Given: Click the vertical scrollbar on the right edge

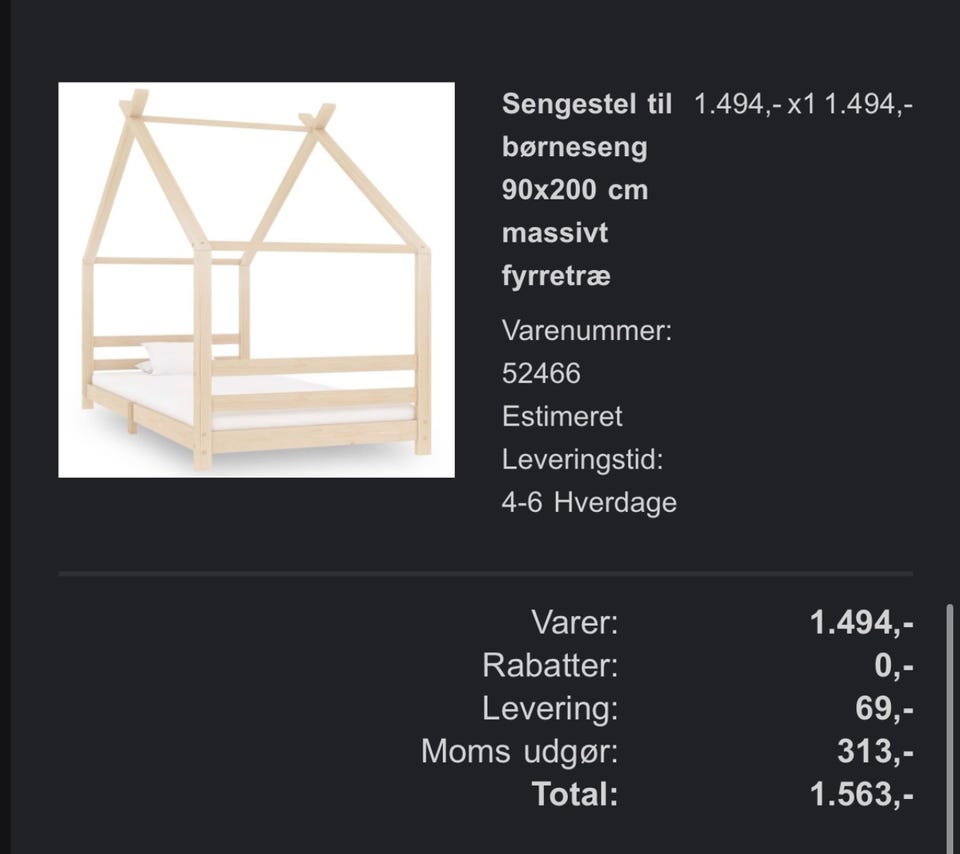Looking at the screenshot, I should pyautogui.click(x=952, y=720).
